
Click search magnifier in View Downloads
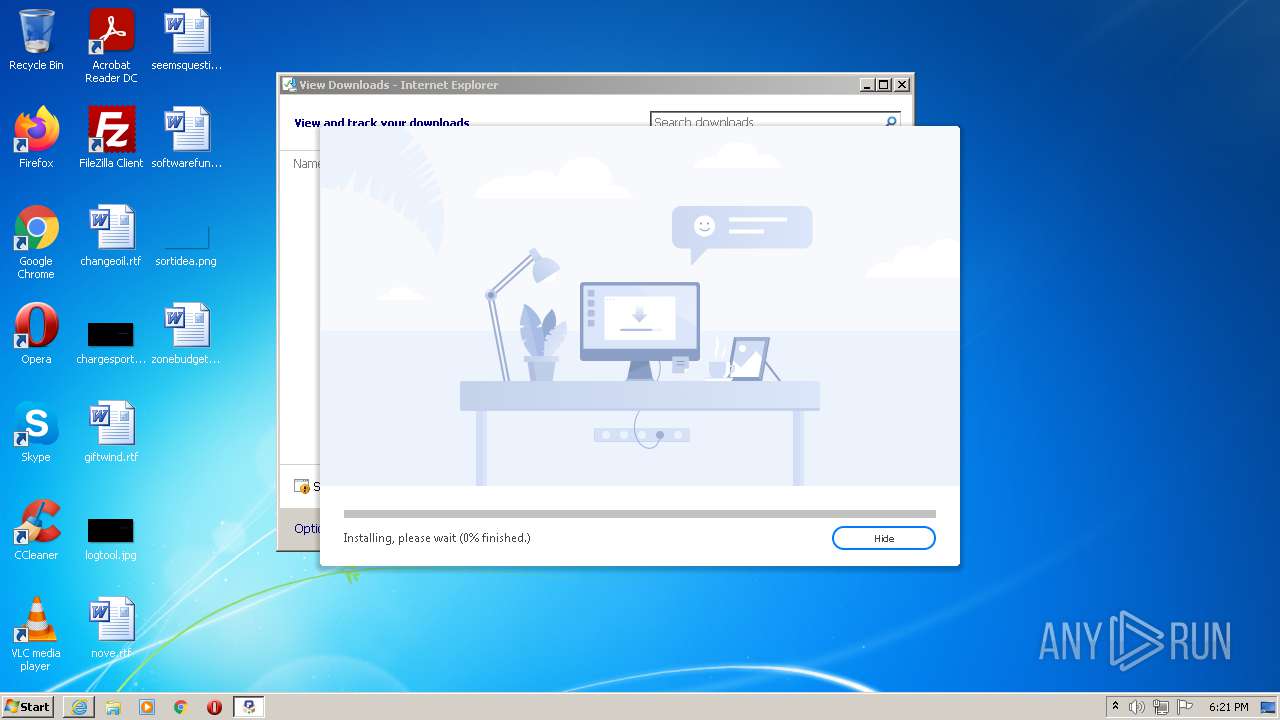[891, 122]
